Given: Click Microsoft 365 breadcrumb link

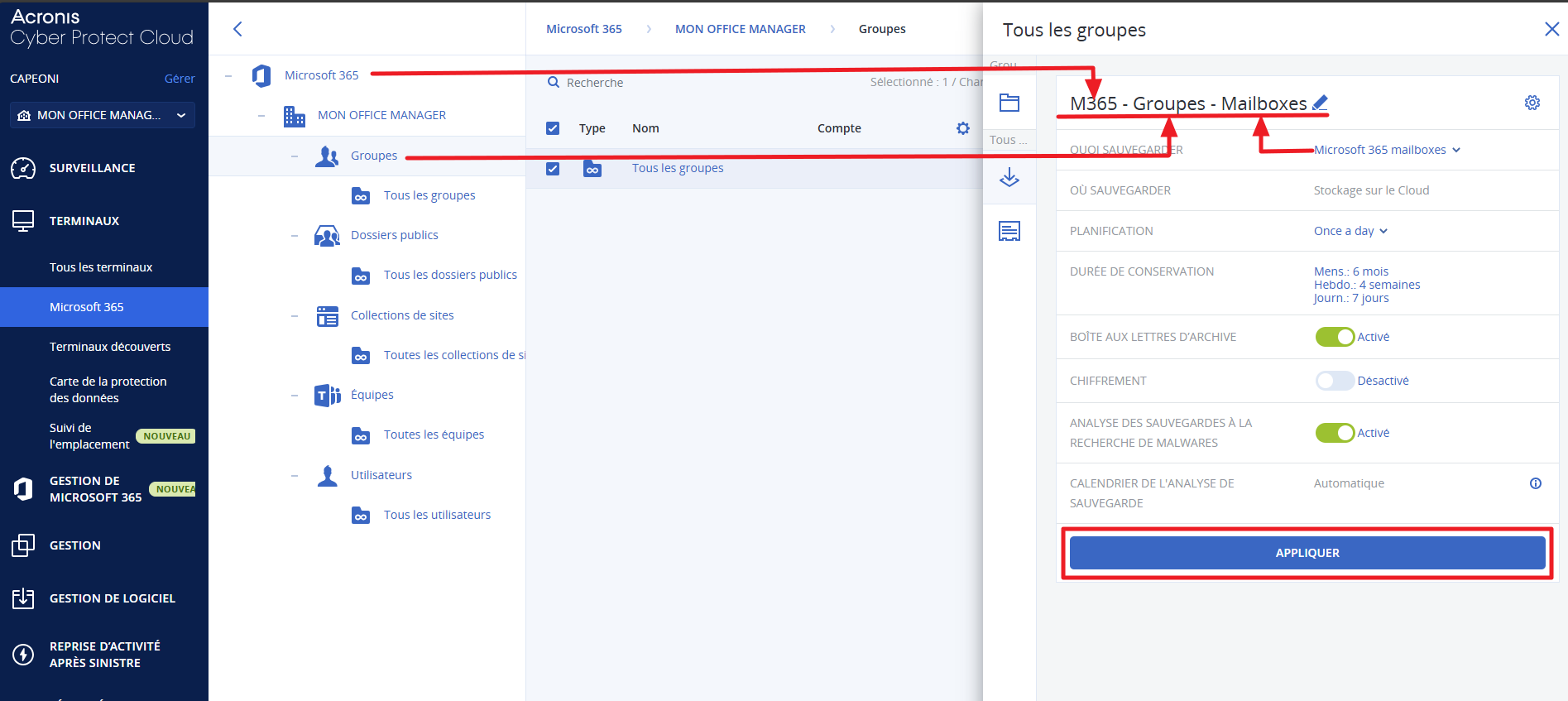Looking at the screenshot, I should coord(584,29).
